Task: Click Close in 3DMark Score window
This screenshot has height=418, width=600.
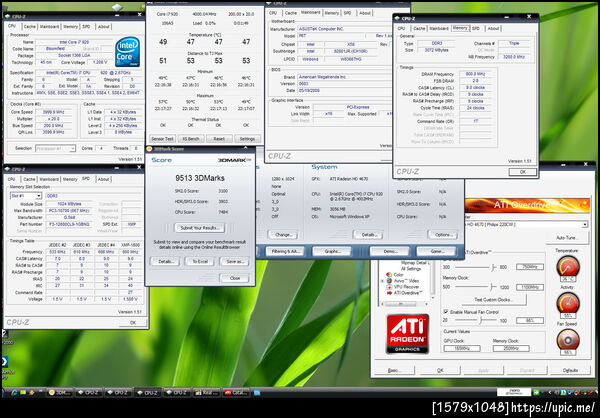Action: click(x=235, y=278)
